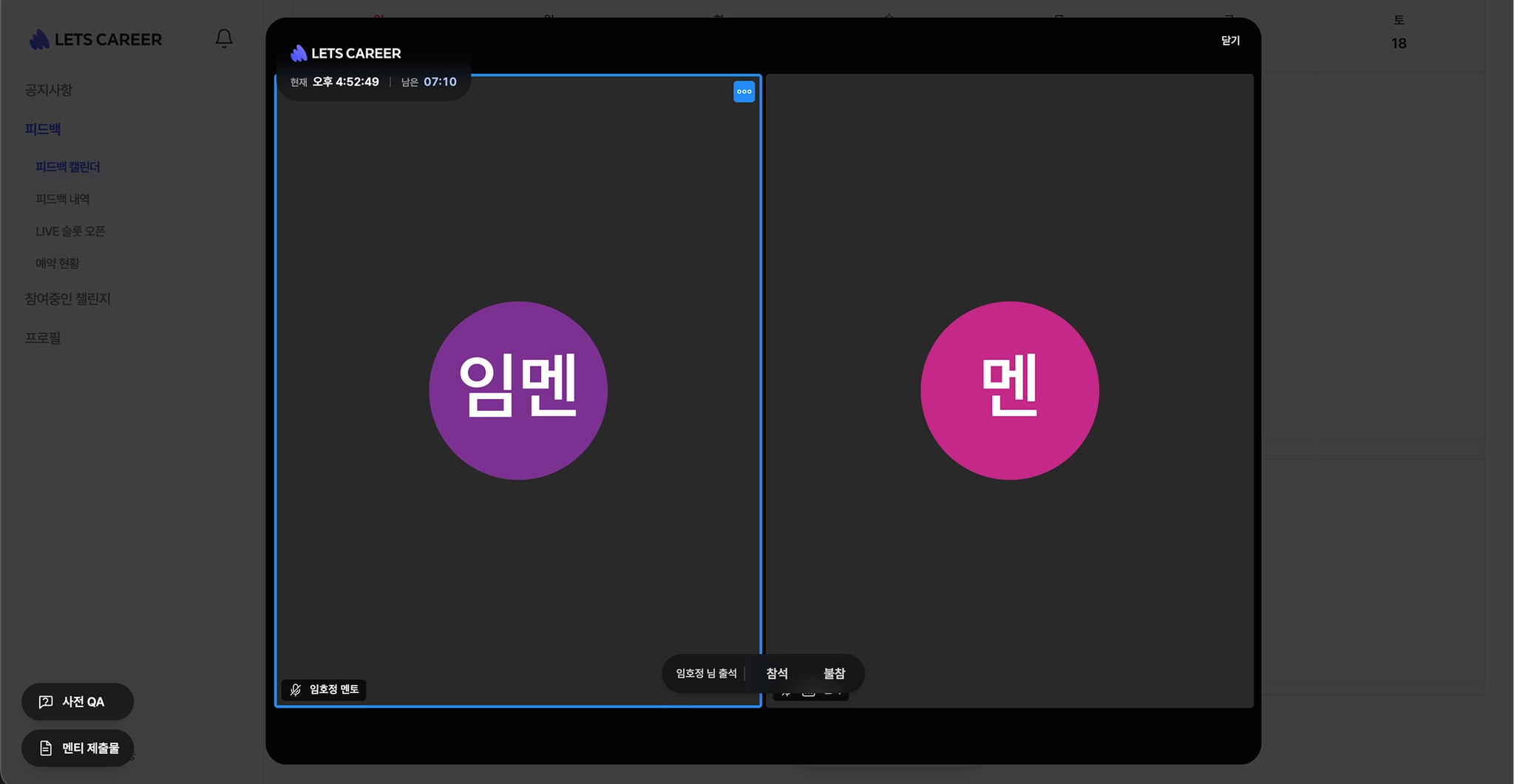The width and height of the screenshot is (1514, 784).
Task: Select Saturday 18 in the background calendar
Action: pyautogui.click(x=1399, y=44)
